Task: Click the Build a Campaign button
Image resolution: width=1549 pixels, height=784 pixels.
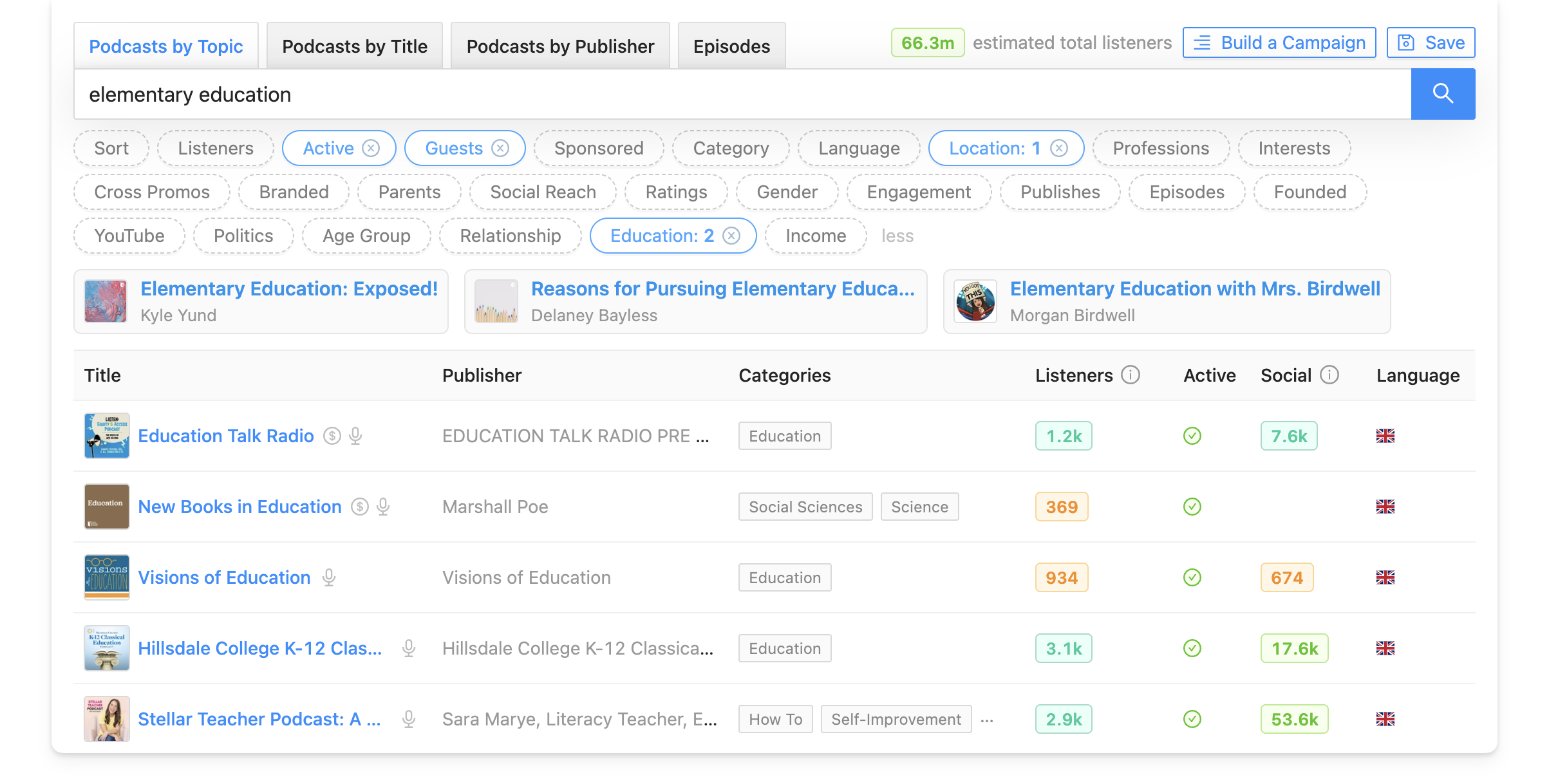Action: 1279,42
